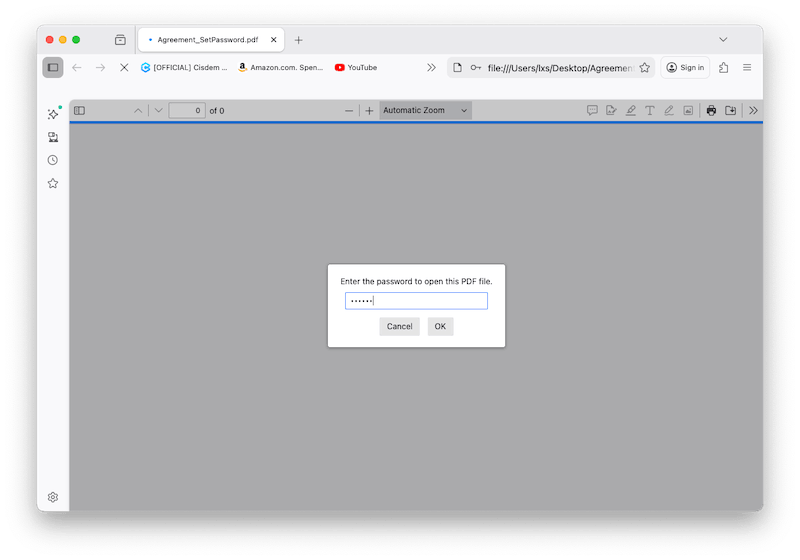The width and height of the screenshot is (800, 560).
Task: Toggle the Firefox sidebar button
Action: 53,67
